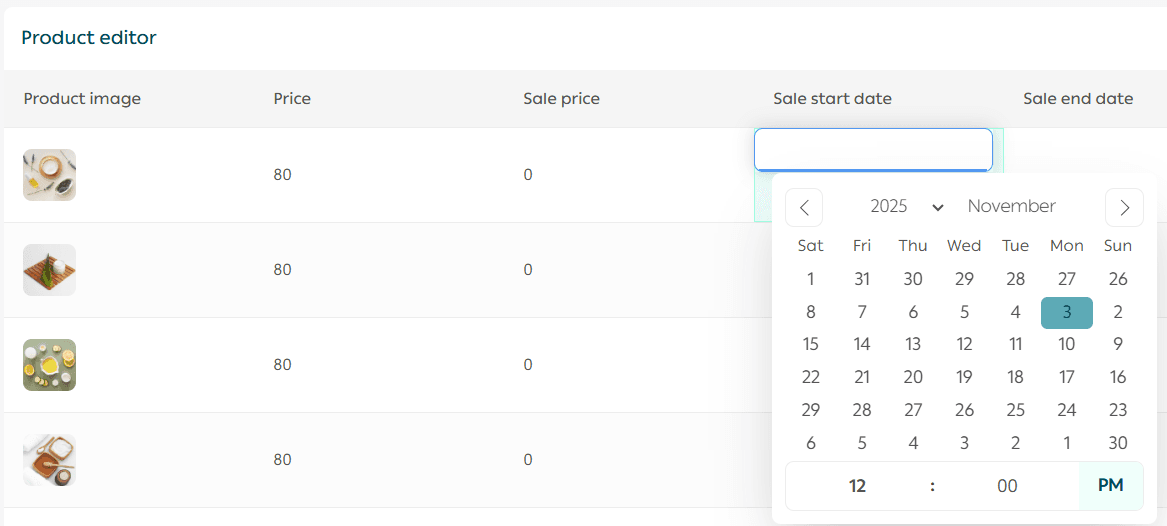Pick the highlighted day 3 in November
Viewport: 1167px width, 526px height.
[1066, 313]
